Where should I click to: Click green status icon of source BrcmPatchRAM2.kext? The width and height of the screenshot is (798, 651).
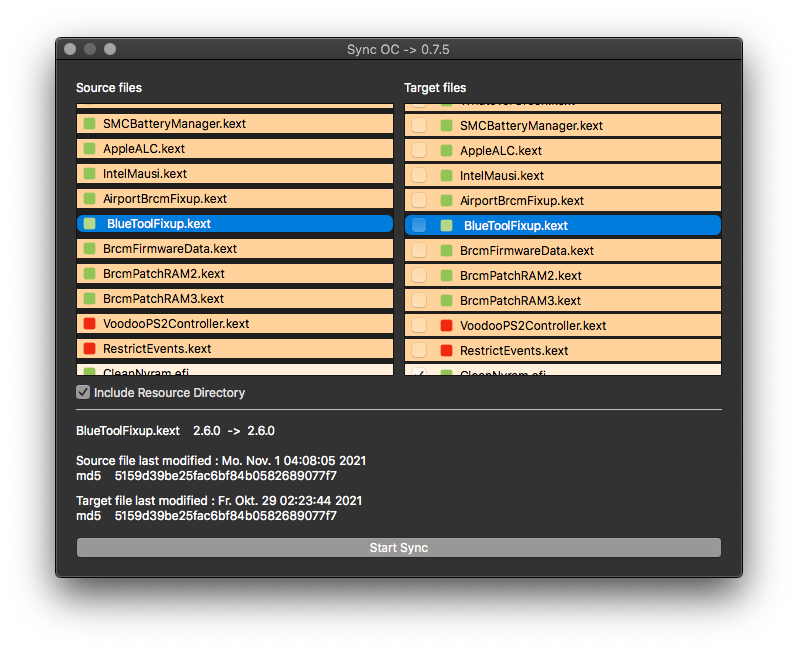tap(90, 273)
